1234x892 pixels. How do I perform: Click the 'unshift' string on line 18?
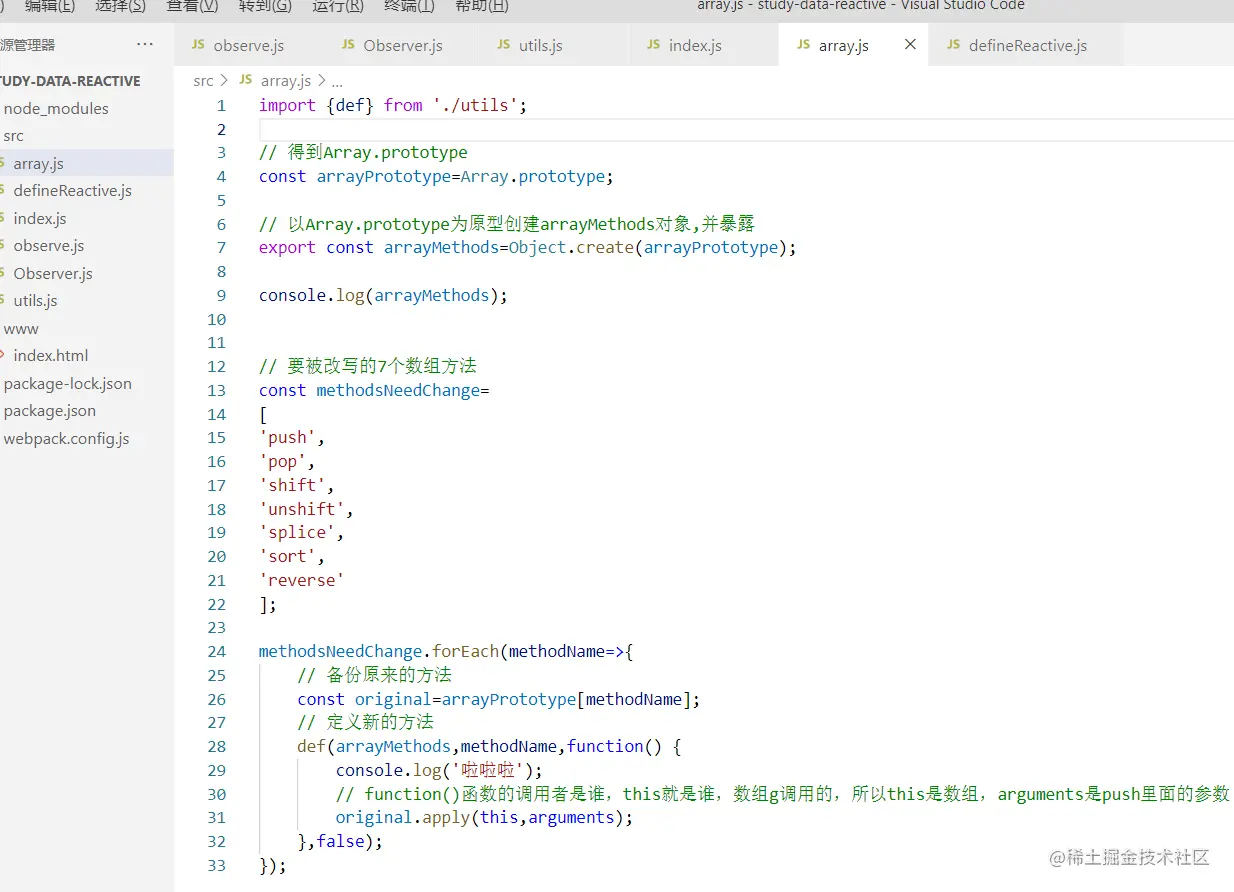pyautogui.click(x=302, y=509)
